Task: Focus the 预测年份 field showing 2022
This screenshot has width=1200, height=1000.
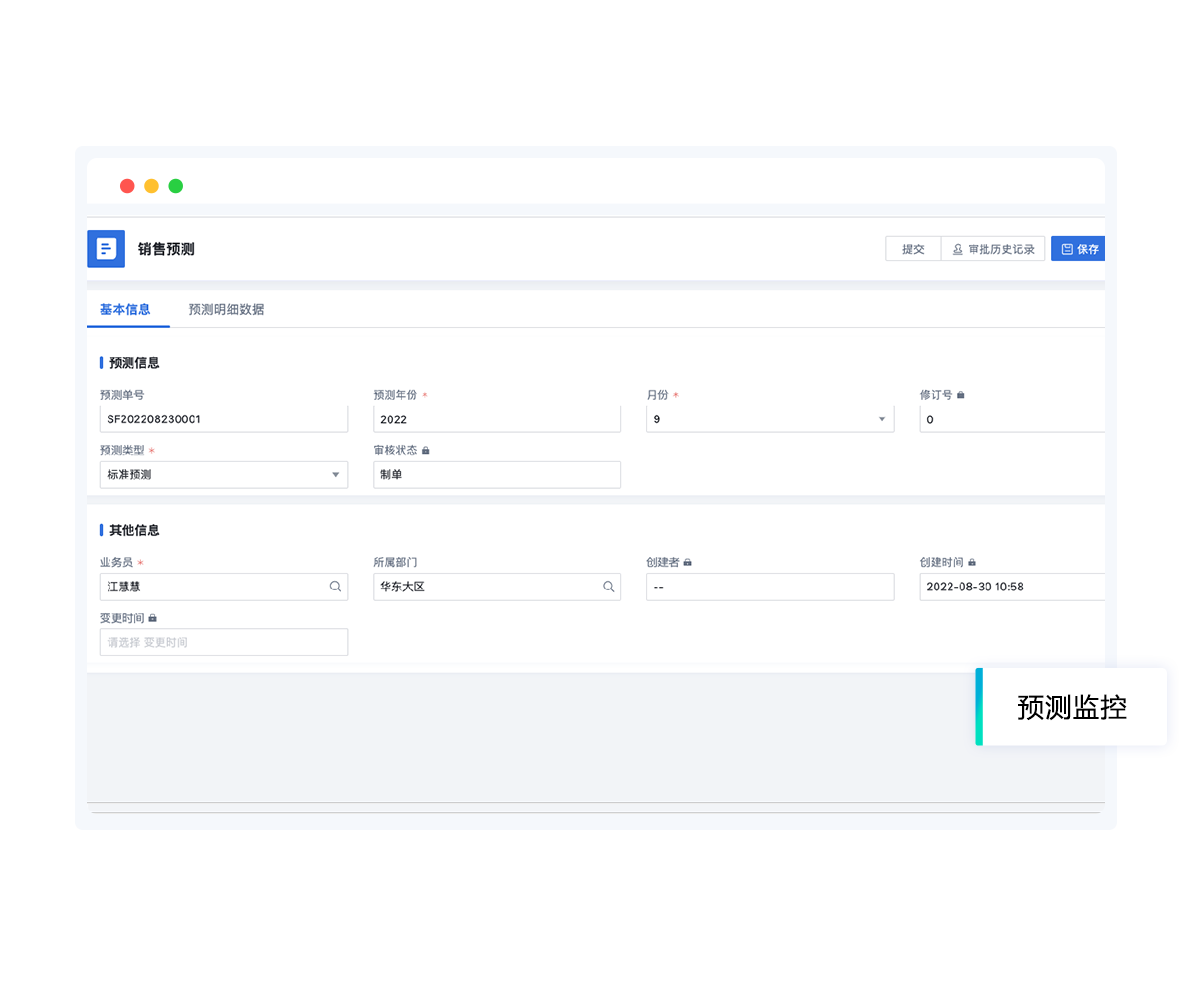Action: pos(496,419)
